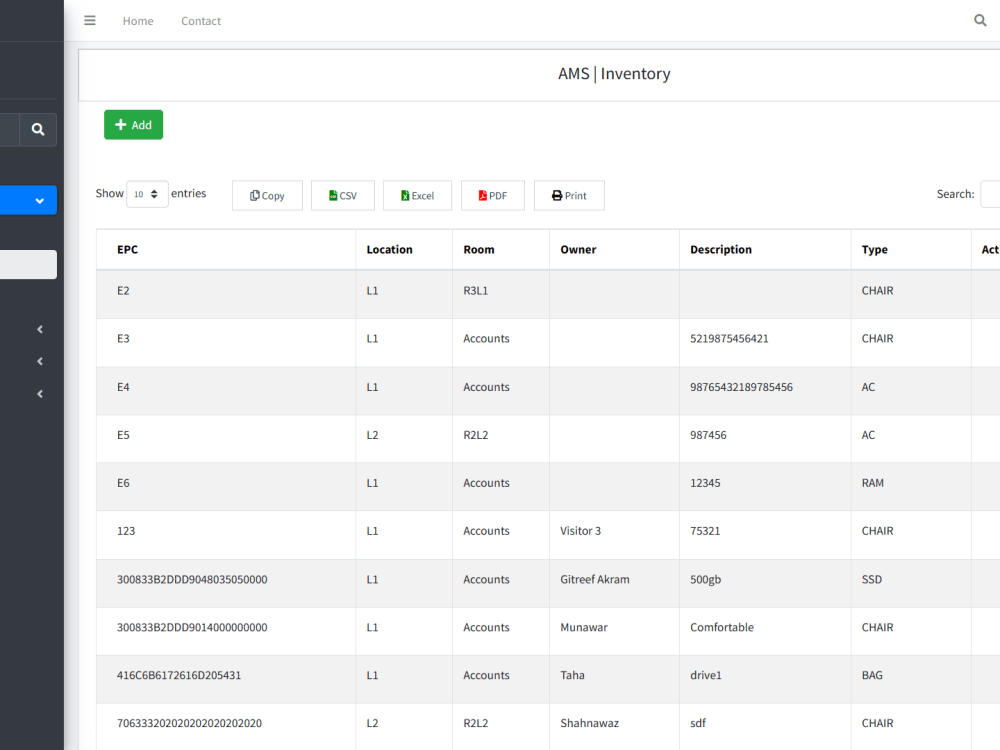
Task: Open the hamburger navigation menu
Action: tap(89, 20)
